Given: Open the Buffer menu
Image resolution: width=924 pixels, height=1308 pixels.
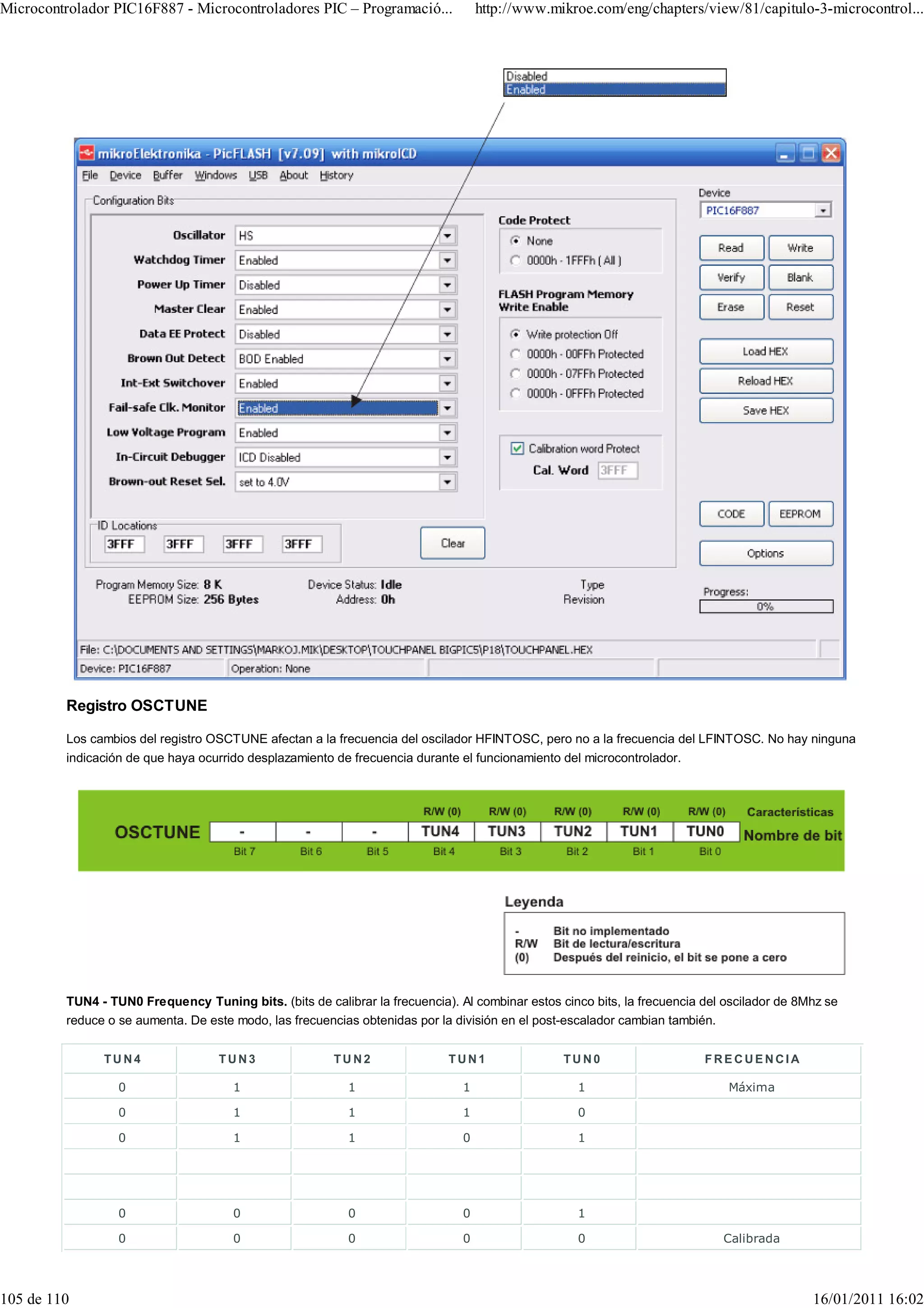Looking at the screenshot, I should pyautogui.click(x=167, y=176).
